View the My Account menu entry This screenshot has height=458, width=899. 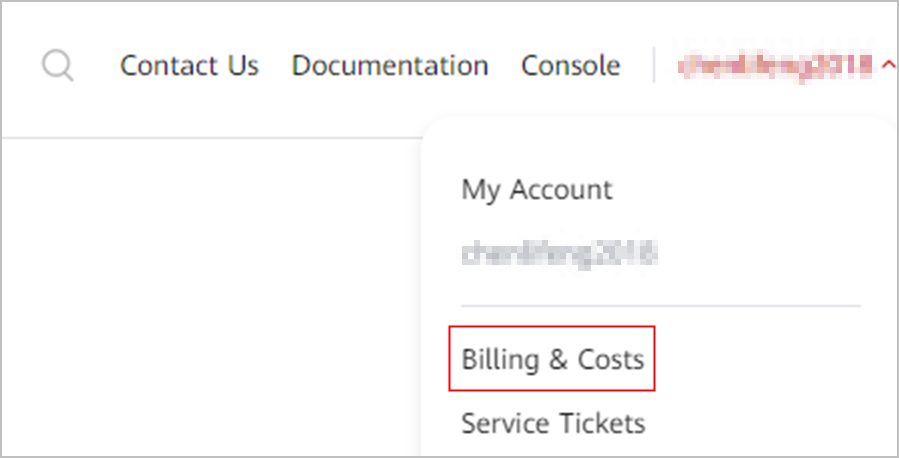[x=536, y=189]
